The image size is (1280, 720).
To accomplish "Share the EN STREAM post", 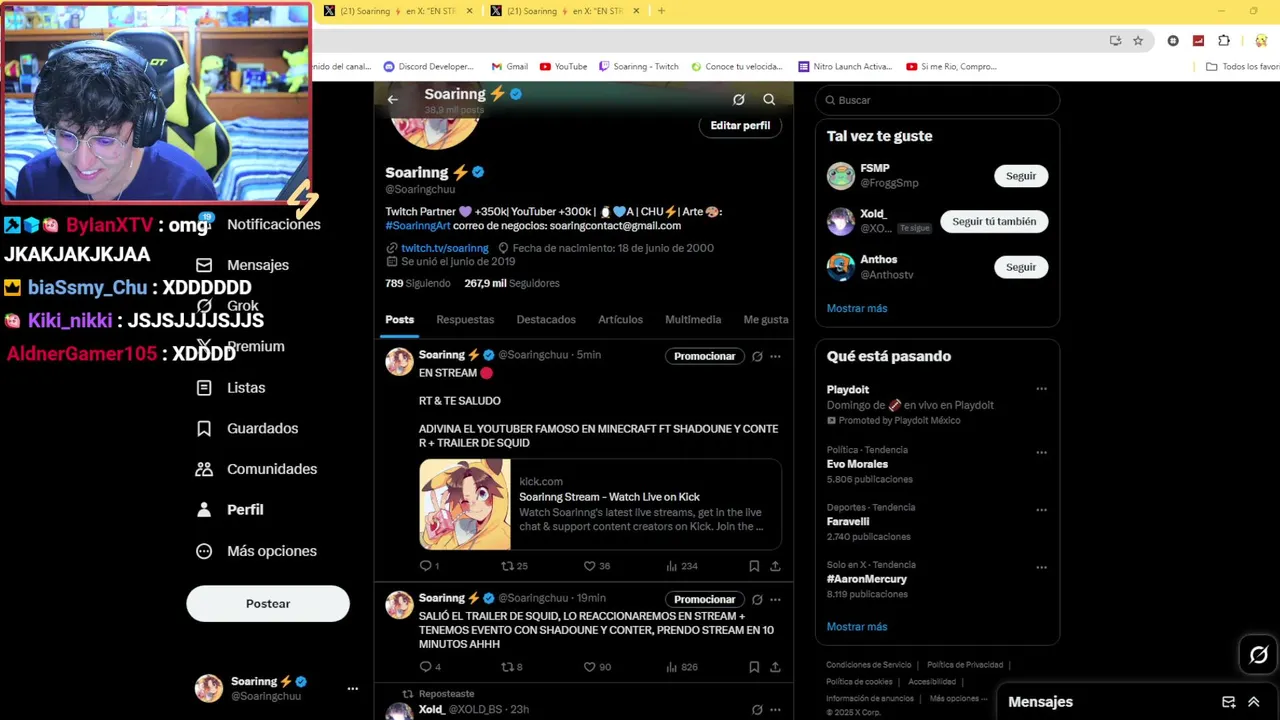I will point(775,566).
